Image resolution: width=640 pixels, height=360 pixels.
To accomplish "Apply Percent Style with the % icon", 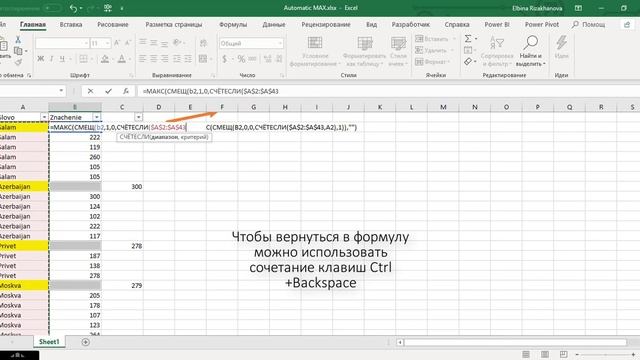I will point(241,59).
